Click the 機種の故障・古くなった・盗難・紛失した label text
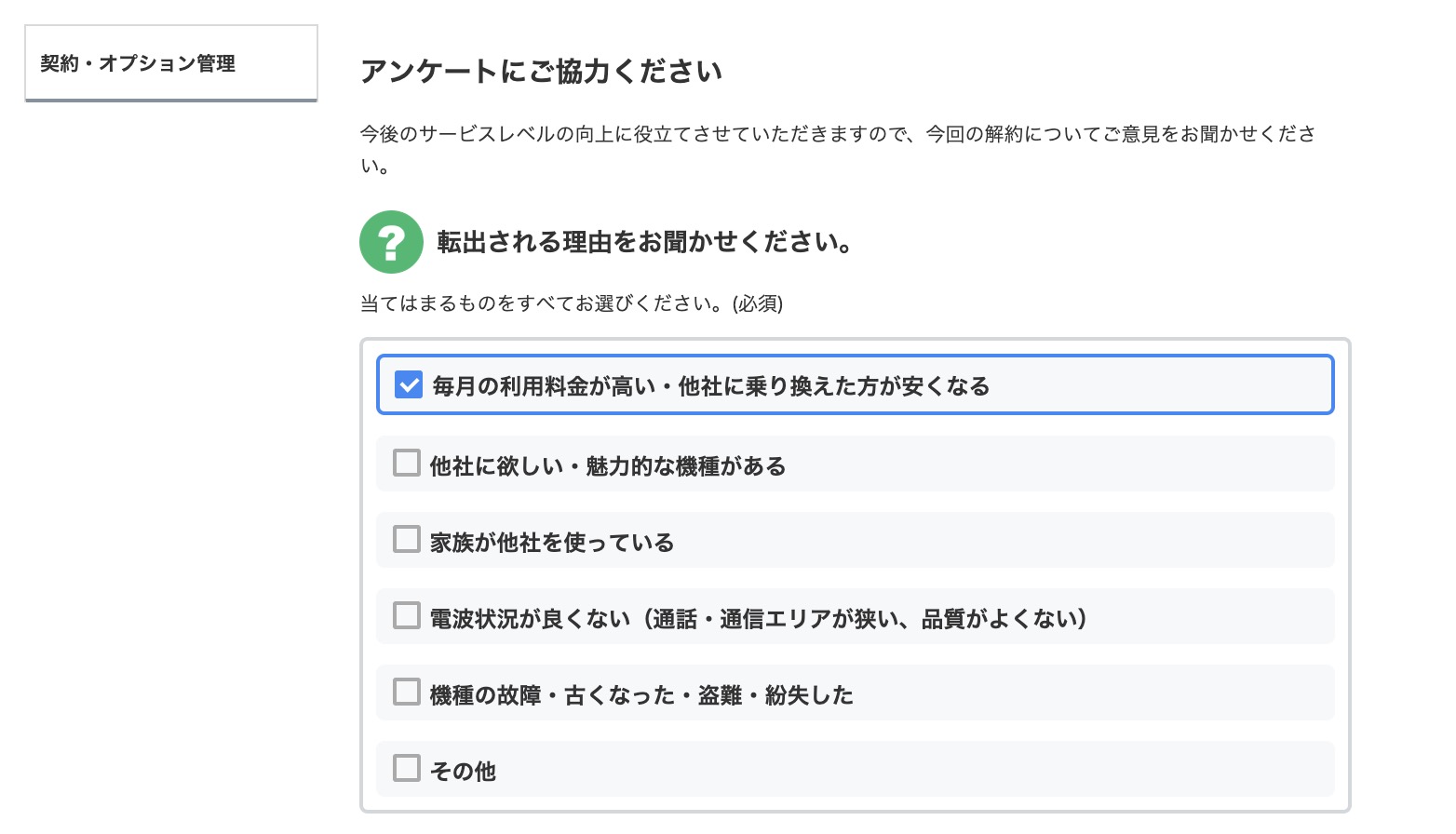1456x834 pixels. click(x=640, y=694)
